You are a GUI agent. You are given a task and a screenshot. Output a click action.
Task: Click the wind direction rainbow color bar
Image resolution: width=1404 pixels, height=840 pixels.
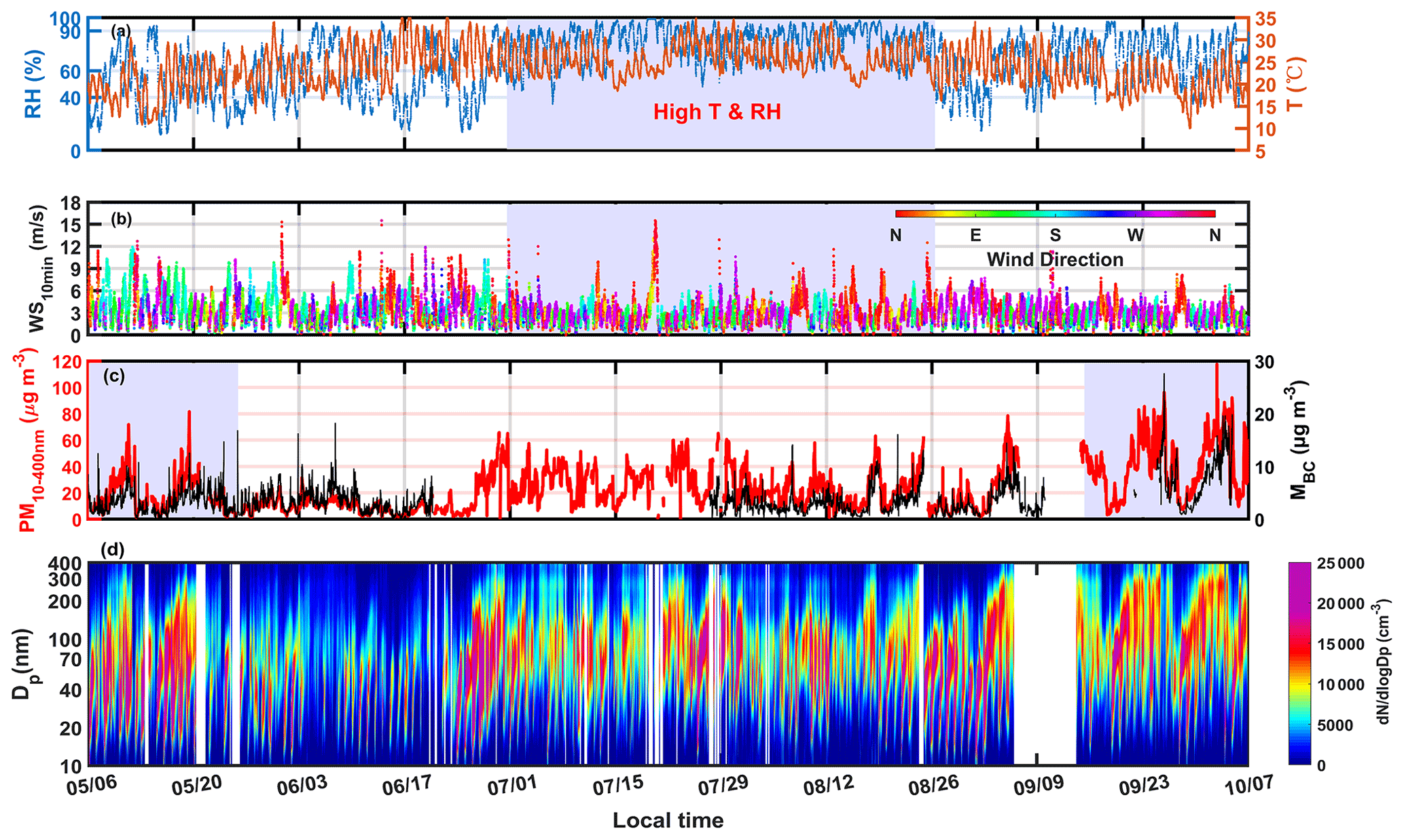coord(1054,214)
